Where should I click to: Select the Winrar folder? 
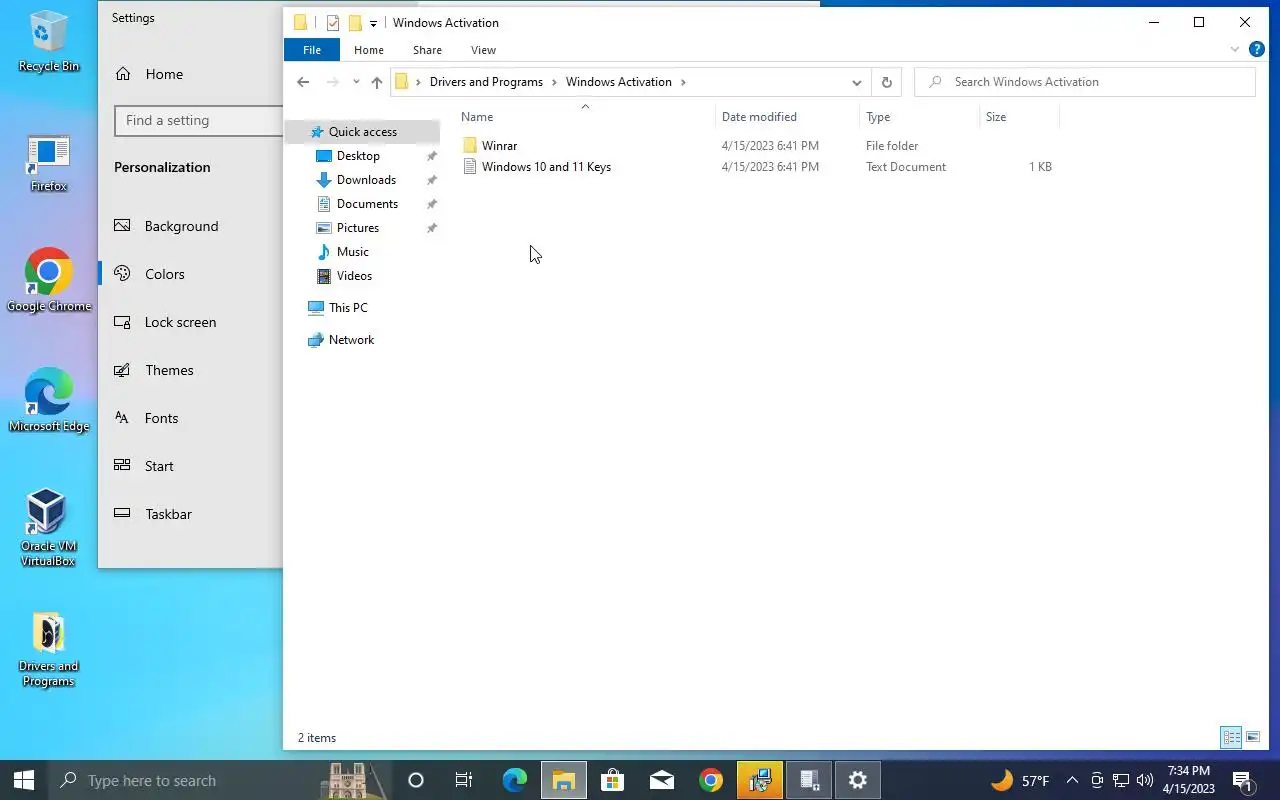tap(499, 146)
